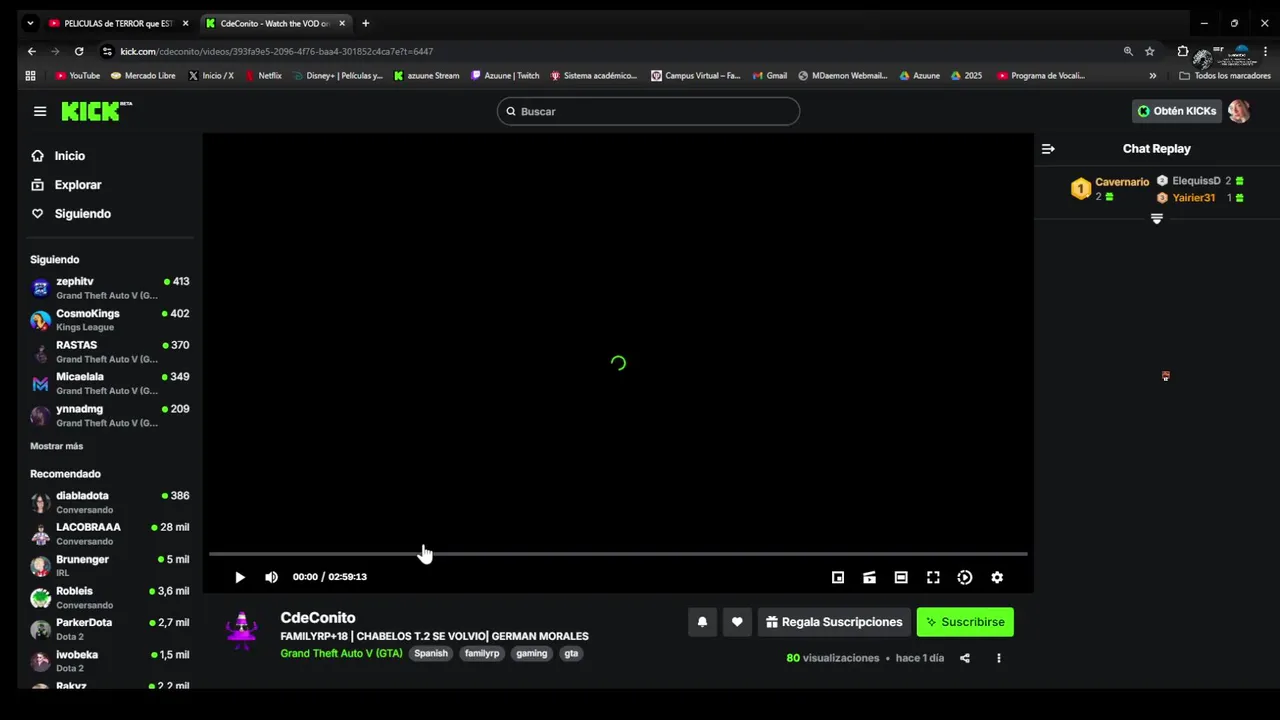The image size is (1280, 720).
Task: Open ynnadmg channel
Action: (110, 416)
